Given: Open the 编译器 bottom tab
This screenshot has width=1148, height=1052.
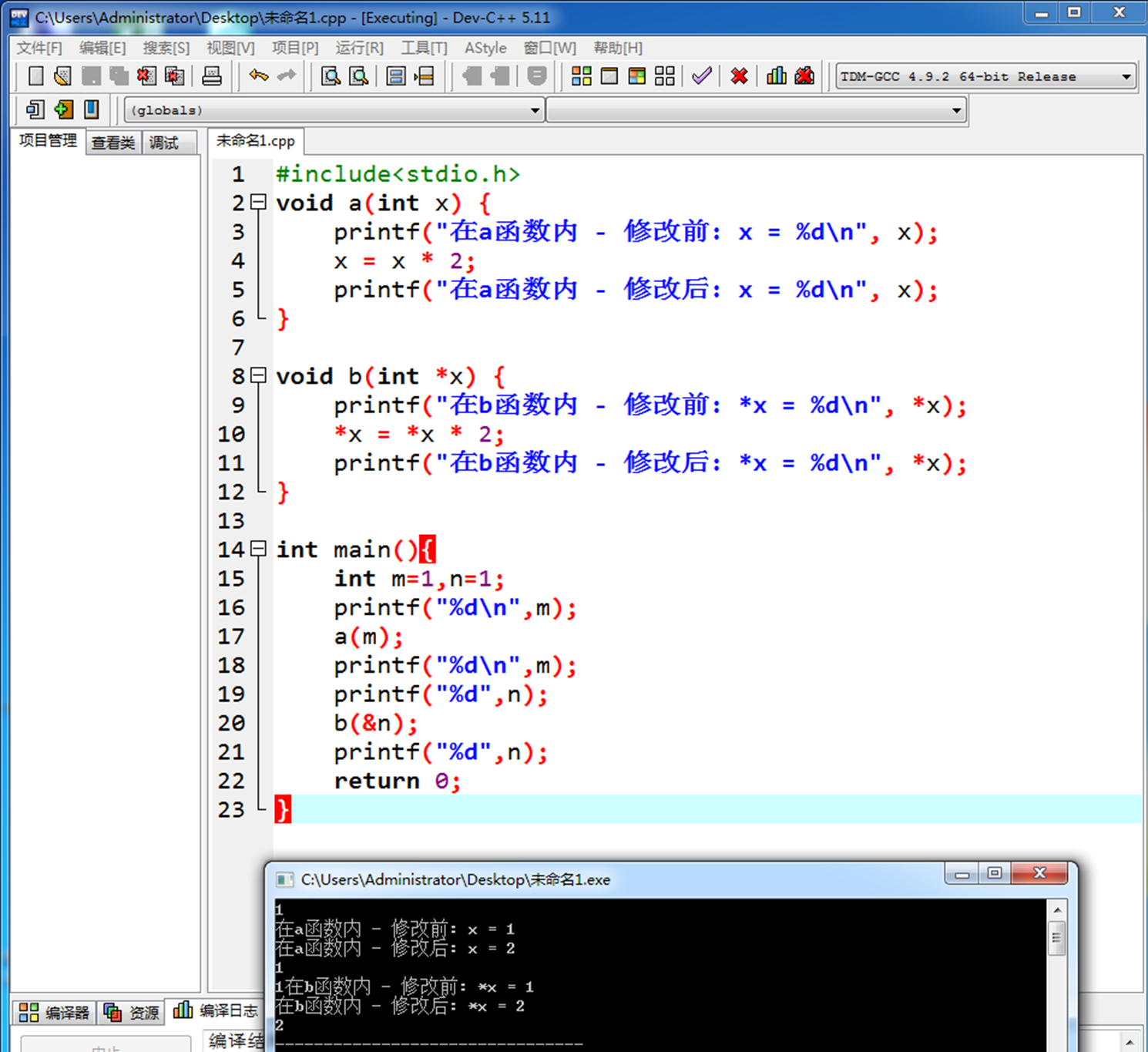Looking at the screenshot, I should (55, 1012).
